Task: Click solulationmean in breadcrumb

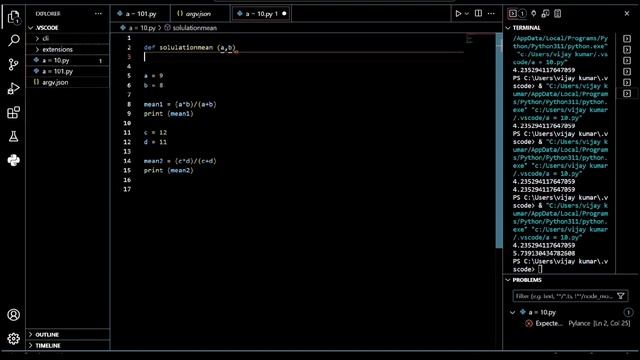Action: [x=195, y=28]
